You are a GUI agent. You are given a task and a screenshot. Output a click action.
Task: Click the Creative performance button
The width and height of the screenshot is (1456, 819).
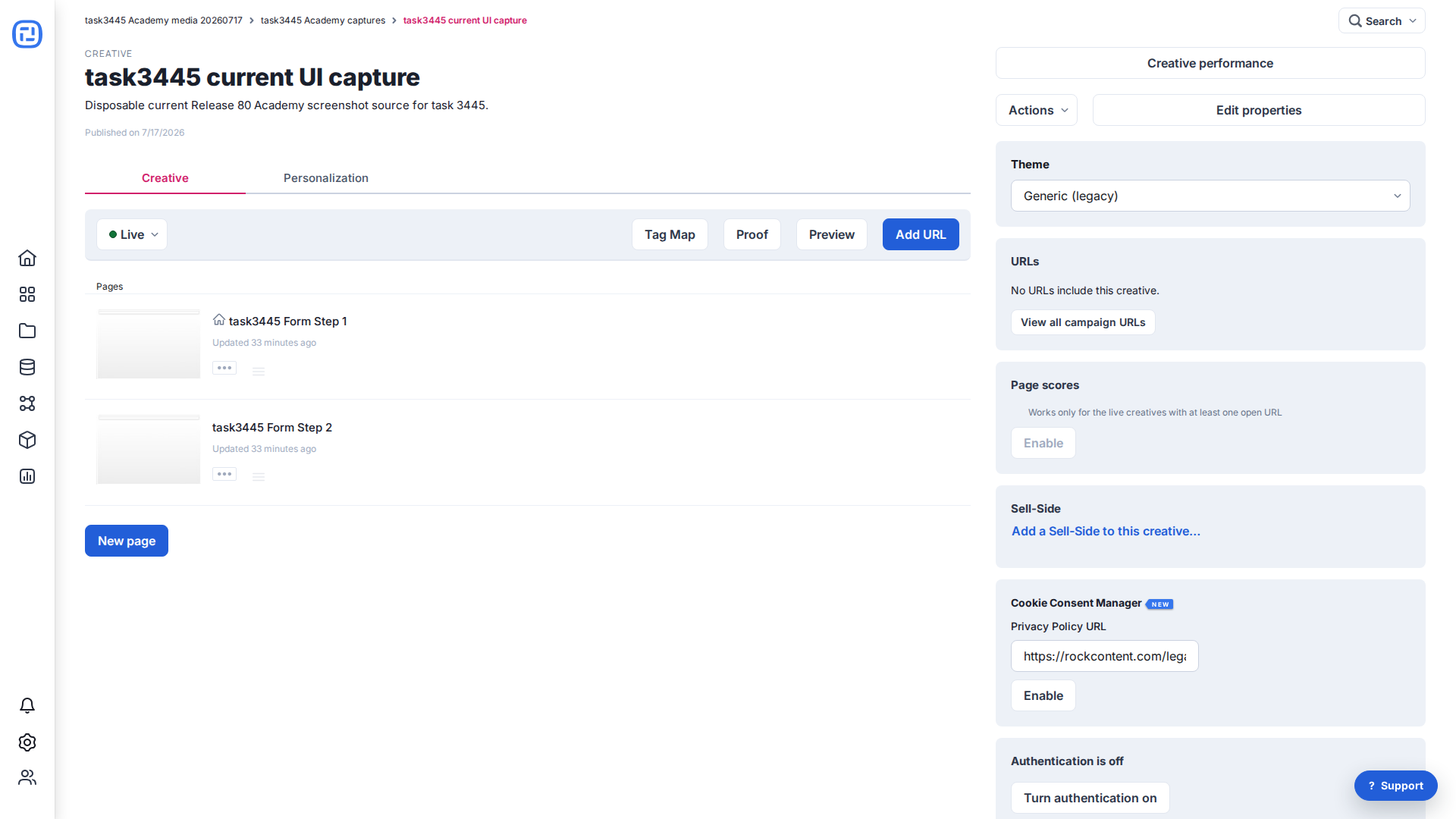(x=1210, y=63)
